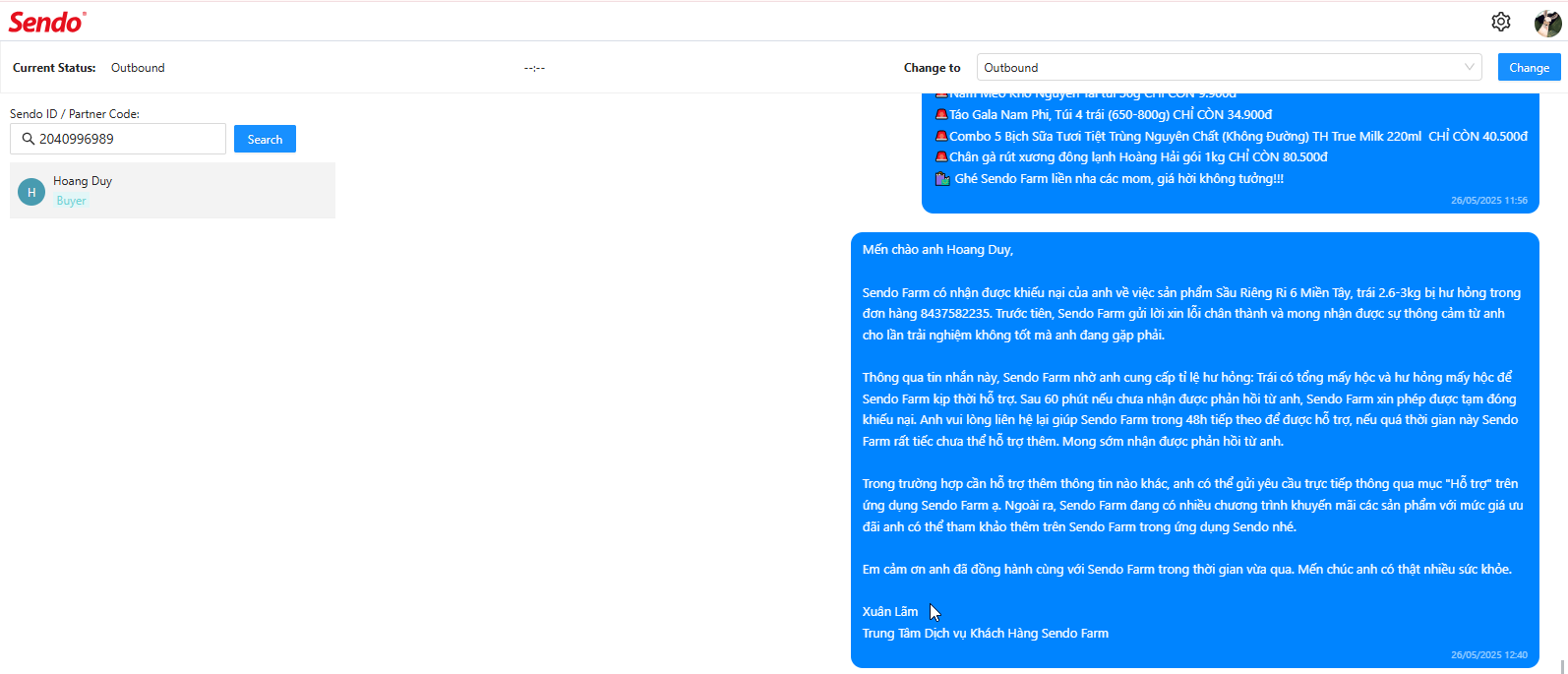Focus the Sendo ID / Partner Code field
The height and width of the screenshot is (674, 1568).
click(x=118, y=139)
